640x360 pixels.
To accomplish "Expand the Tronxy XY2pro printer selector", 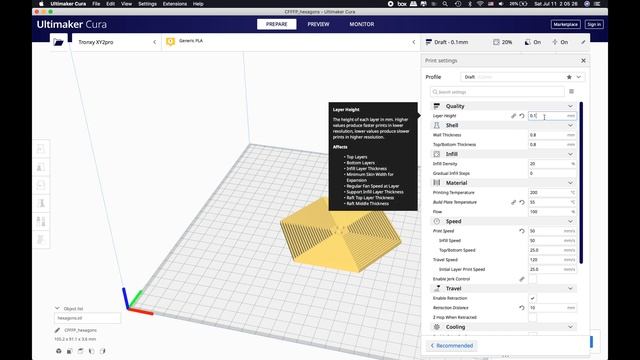I will tap(155, 42).
